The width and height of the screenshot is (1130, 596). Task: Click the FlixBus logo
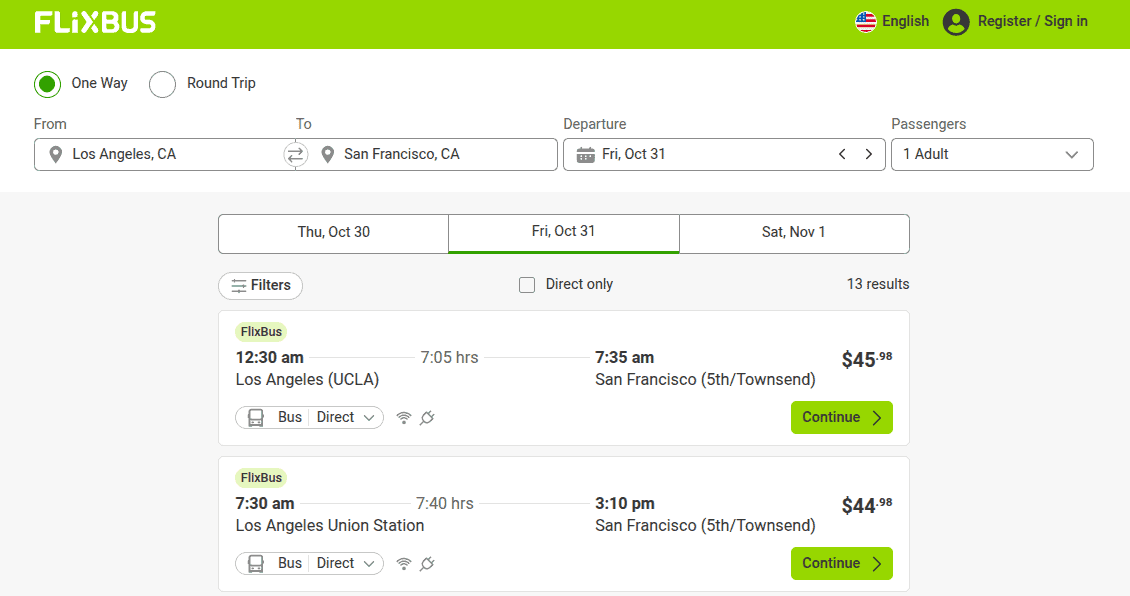95,21
